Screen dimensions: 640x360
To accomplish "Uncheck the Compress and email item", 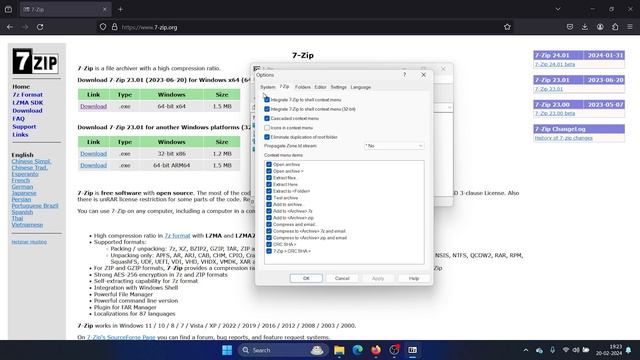I will [x=269, y=224].
